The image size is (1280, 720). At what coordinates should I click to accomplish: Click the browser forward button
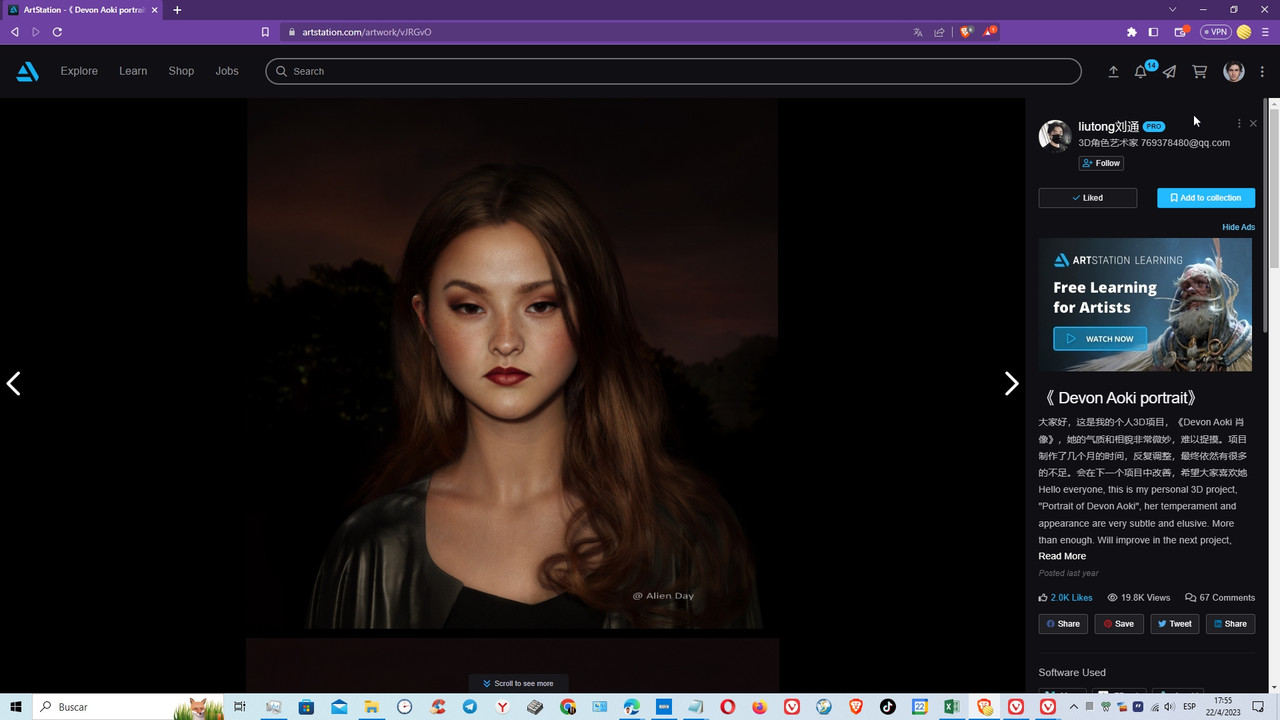[36, 32]
